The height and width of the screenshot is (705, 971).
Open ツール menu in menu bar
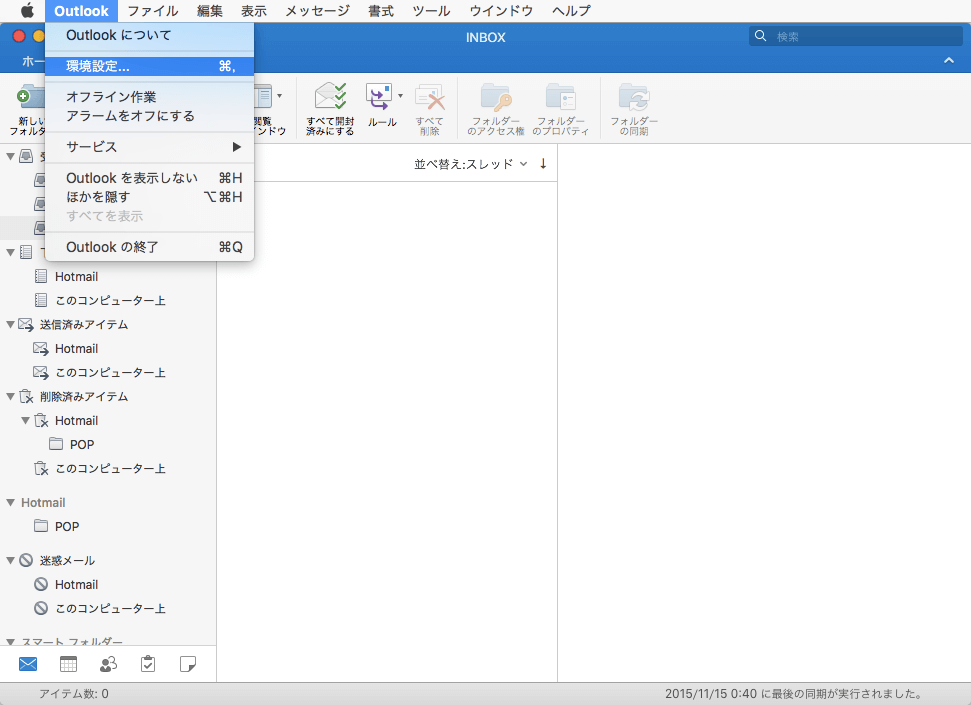point(431,11)
